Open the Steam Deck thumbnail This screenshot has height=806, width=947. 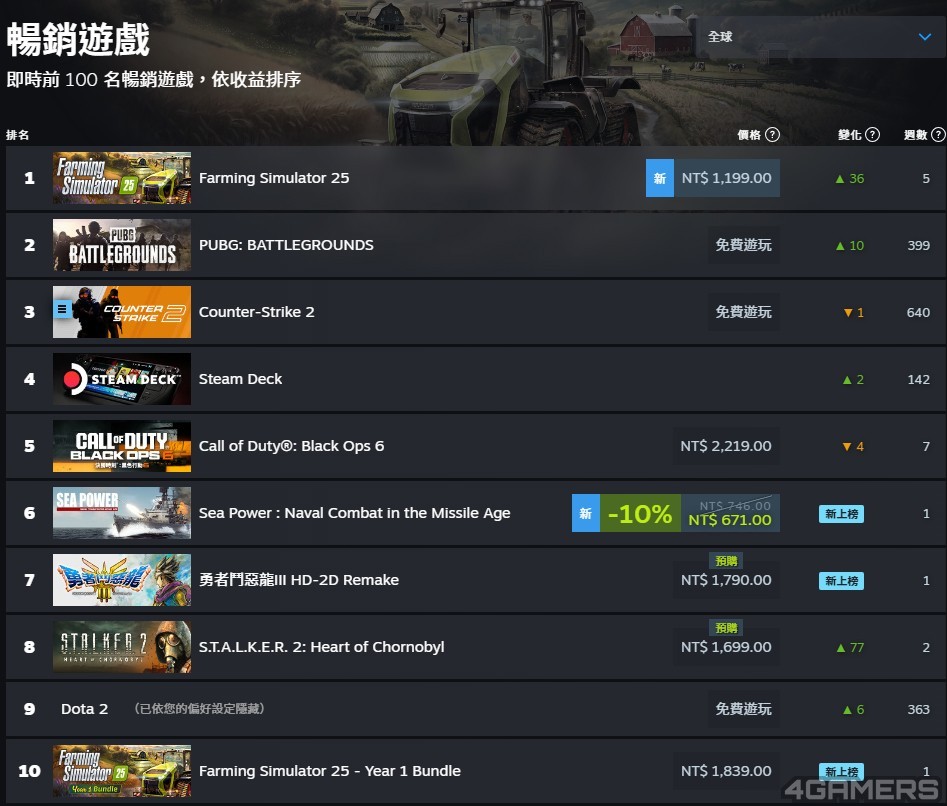(x=122, y=379)
